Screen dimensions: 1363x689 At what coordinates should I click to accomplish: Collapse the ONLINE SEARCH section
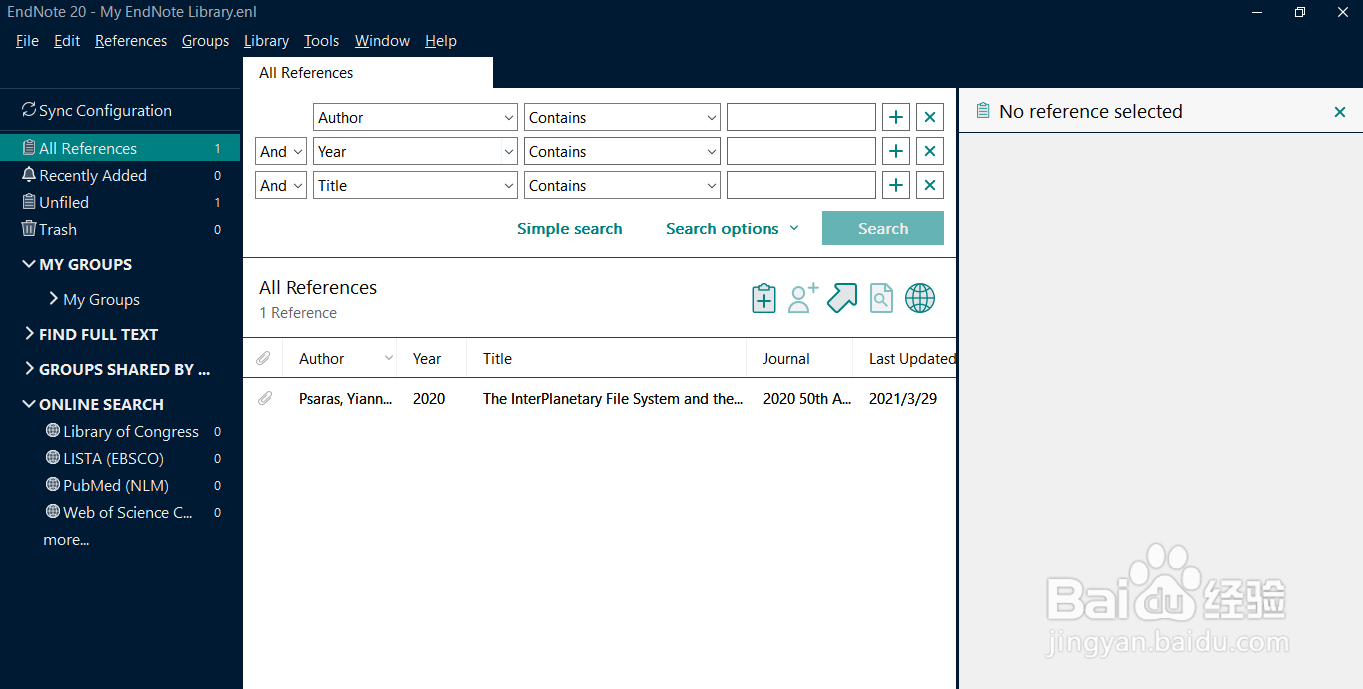click(x=28, y=404)
